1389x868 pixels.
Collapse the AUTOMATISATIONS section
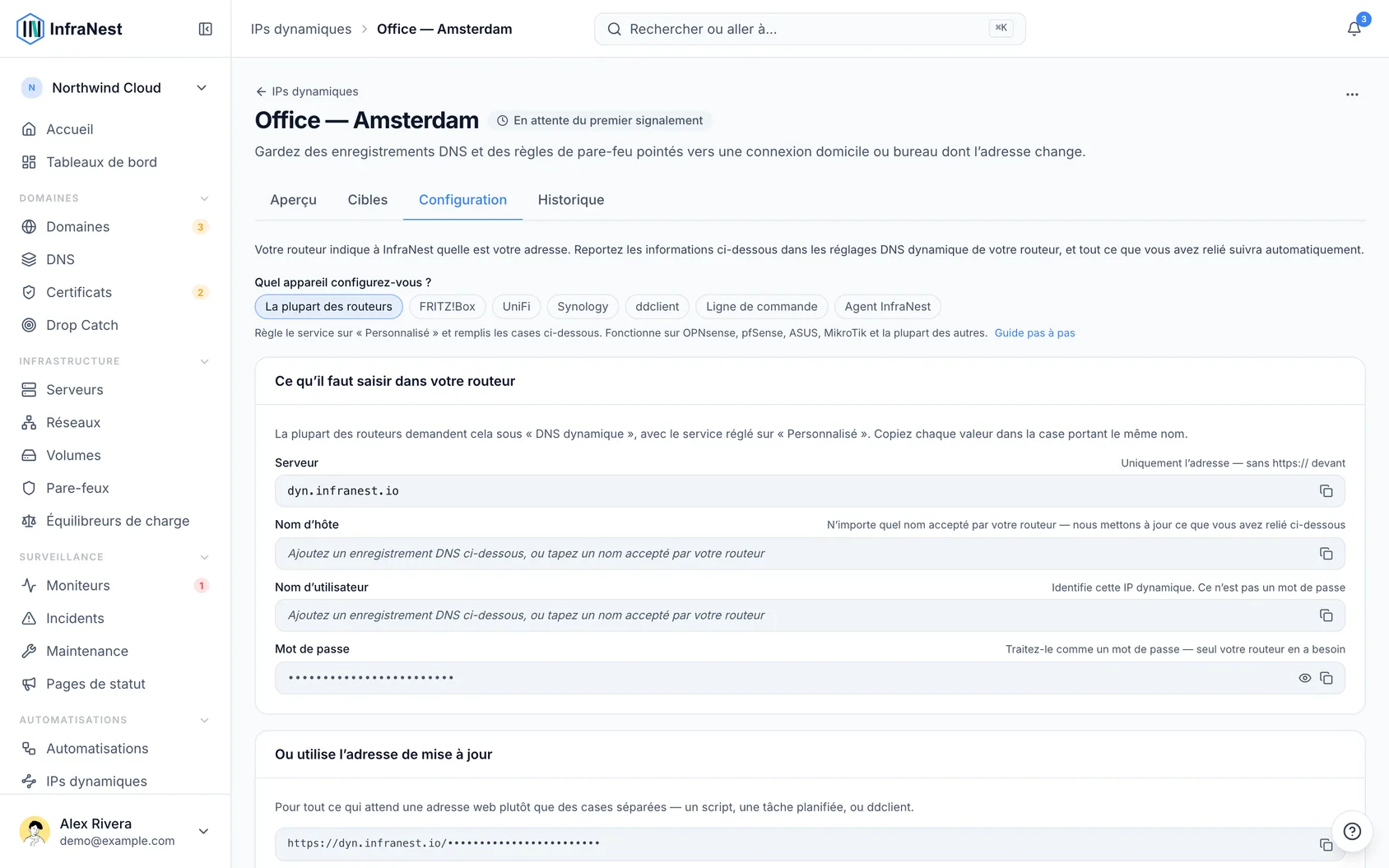click(x=205, y=720)
